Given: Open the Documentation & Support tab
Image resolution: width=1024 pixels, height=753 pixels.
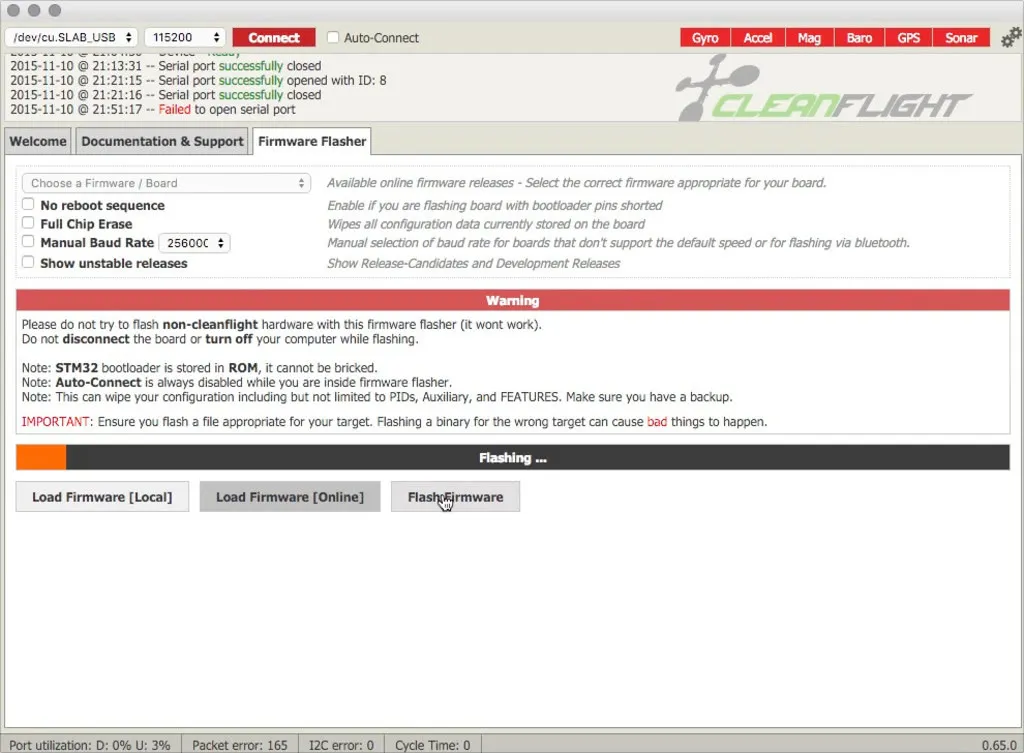Looking at the screenshot, I should pyautogui.click(x=162, y=141).
